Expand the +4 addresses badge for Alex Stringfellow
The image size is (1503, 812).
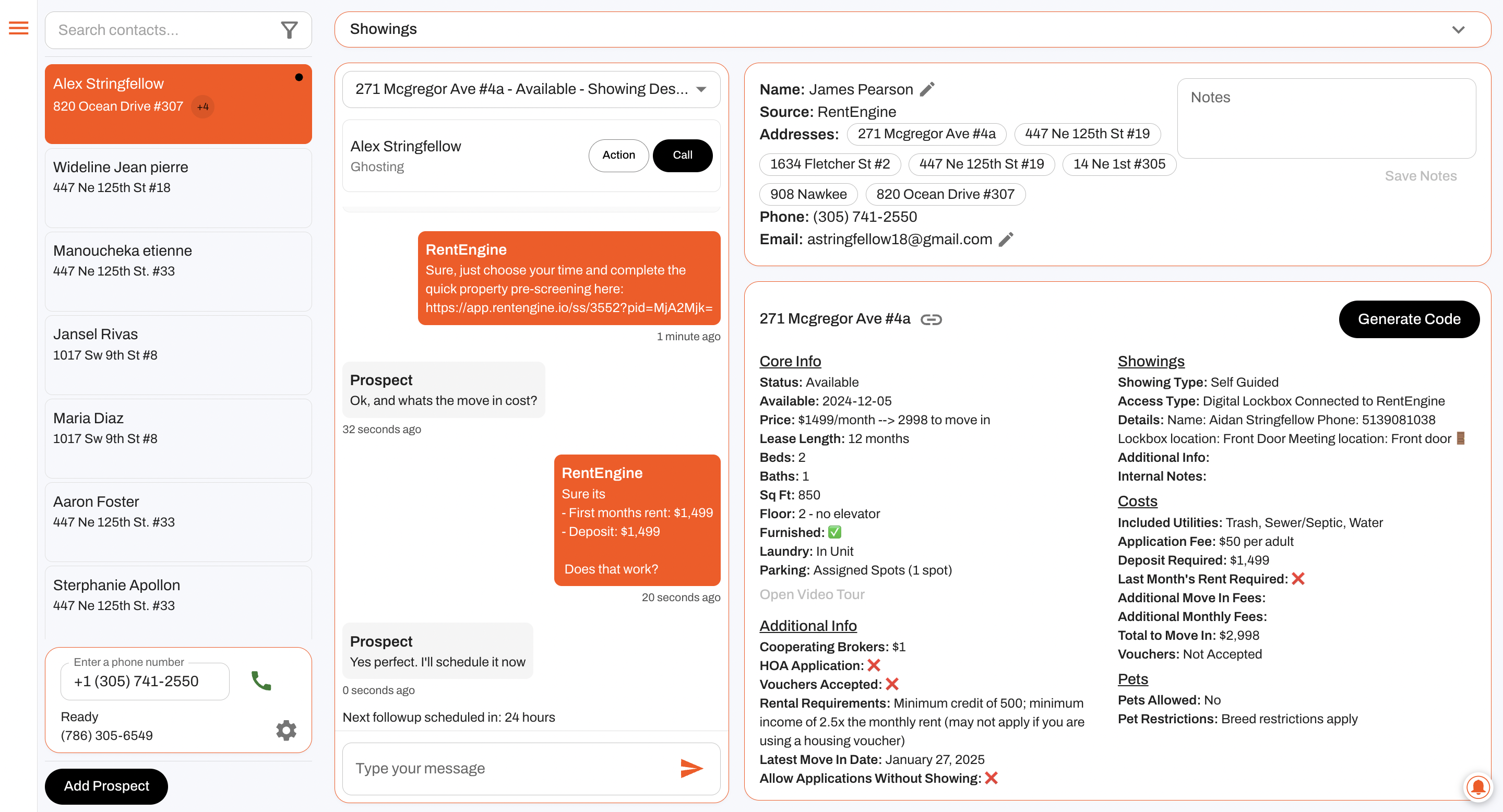[202, 107]
